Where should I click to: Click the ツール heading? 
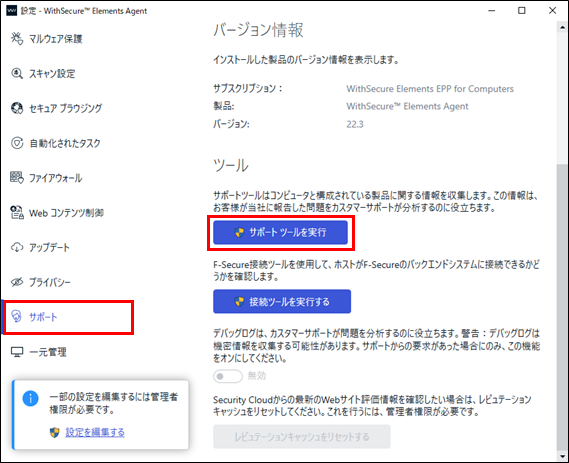coord(231,165)
